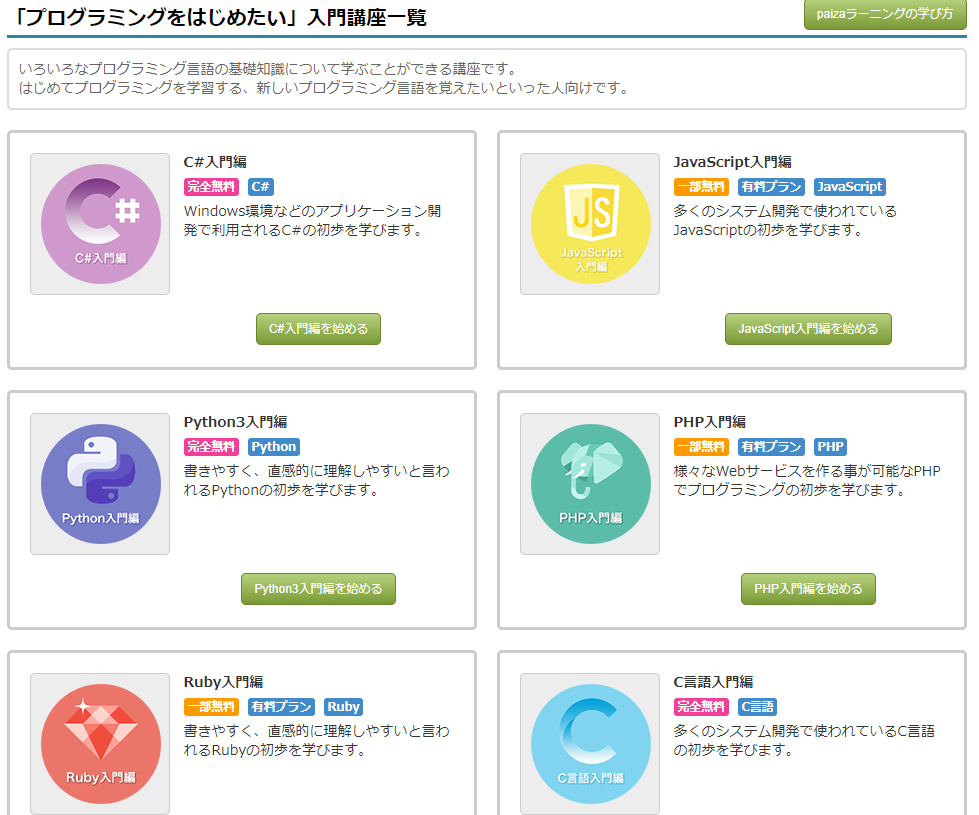Click the Ruby red gem logo icon
Screen dimensions: 979x815
pos(100,743)
